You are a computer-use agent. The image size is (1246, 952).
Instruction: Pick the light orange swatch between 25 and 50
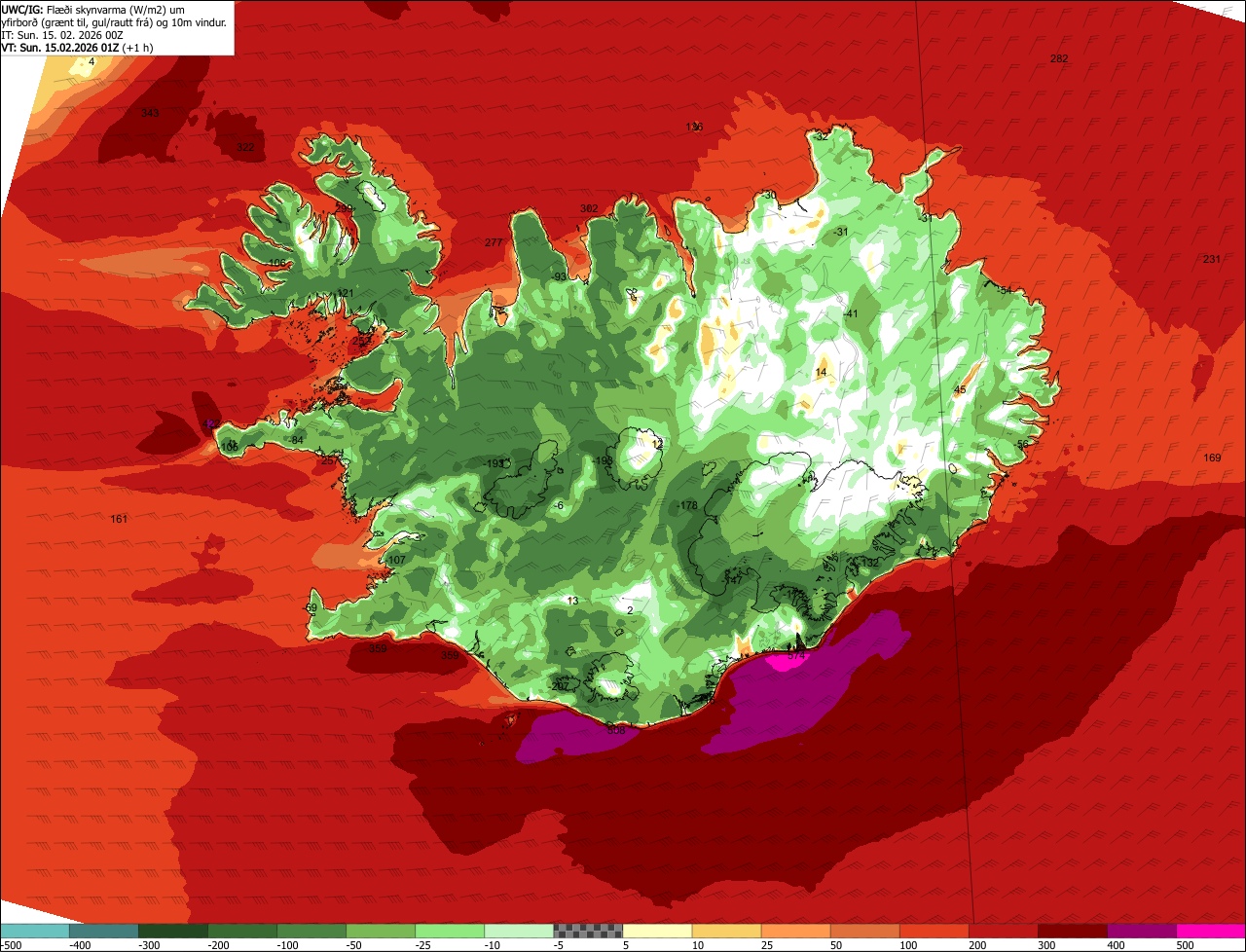pyautogui.click(x=794, y=931)
